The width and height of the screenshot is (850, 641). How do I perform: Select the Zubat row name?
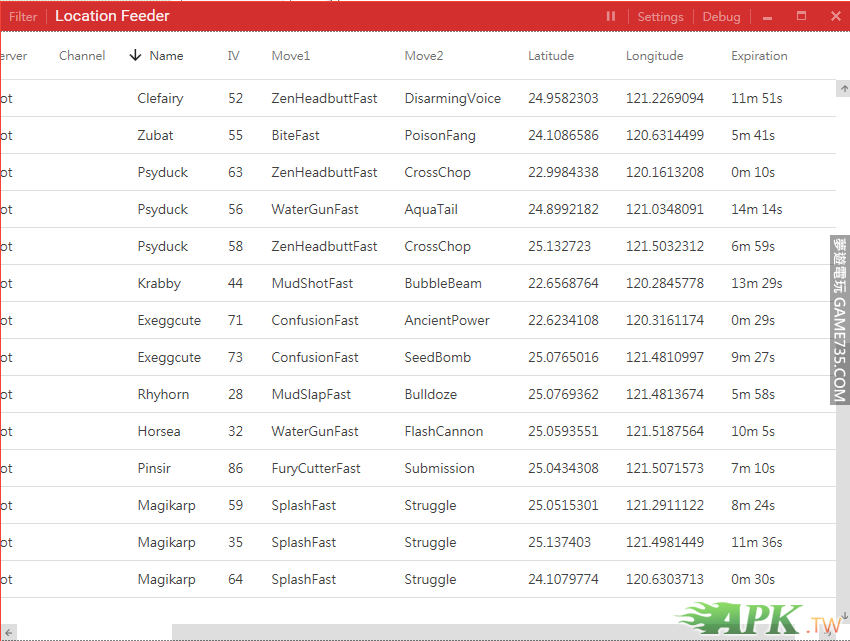(155, 135)
